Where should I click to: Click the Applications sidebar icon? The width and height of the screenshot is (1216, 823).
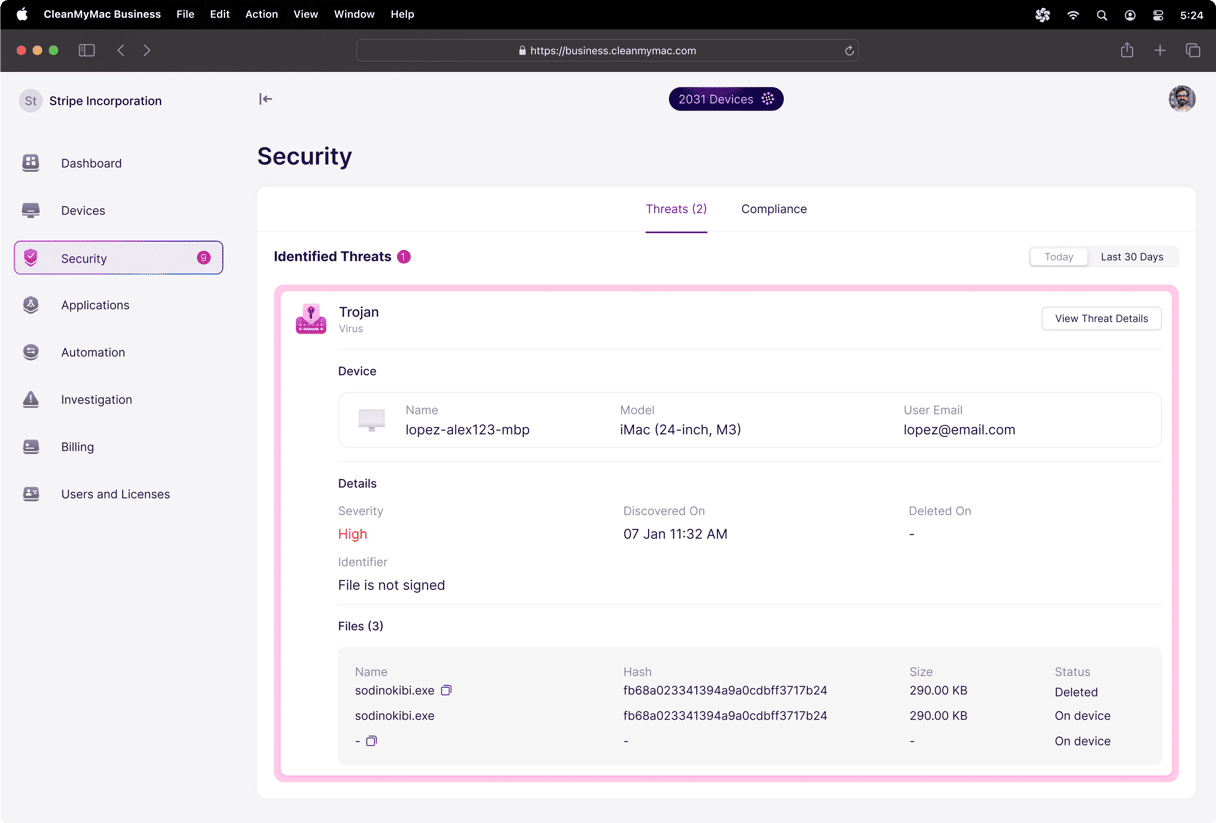(x=31, y=305)
